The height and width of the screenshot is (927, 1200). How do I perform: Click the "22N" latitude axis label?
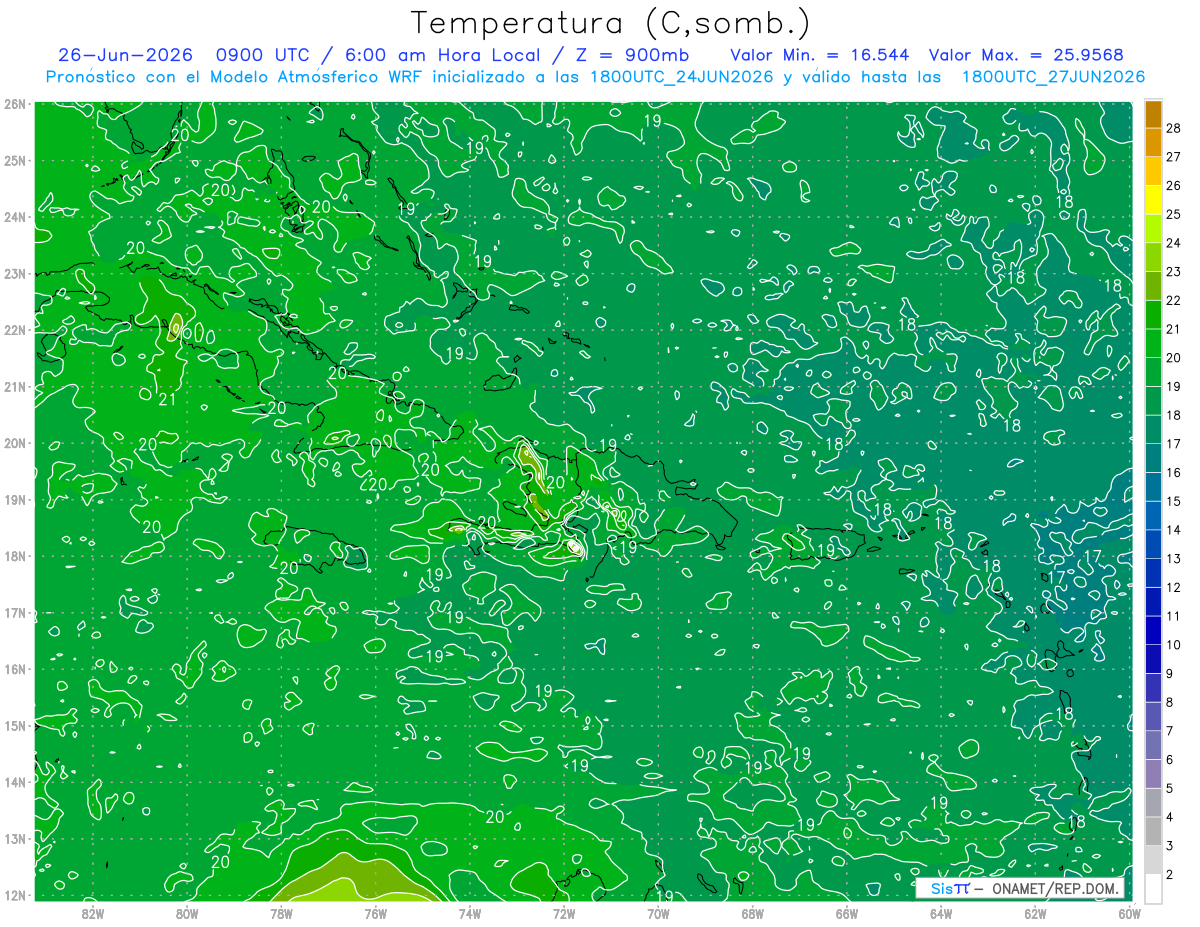[x=15, y=330]
